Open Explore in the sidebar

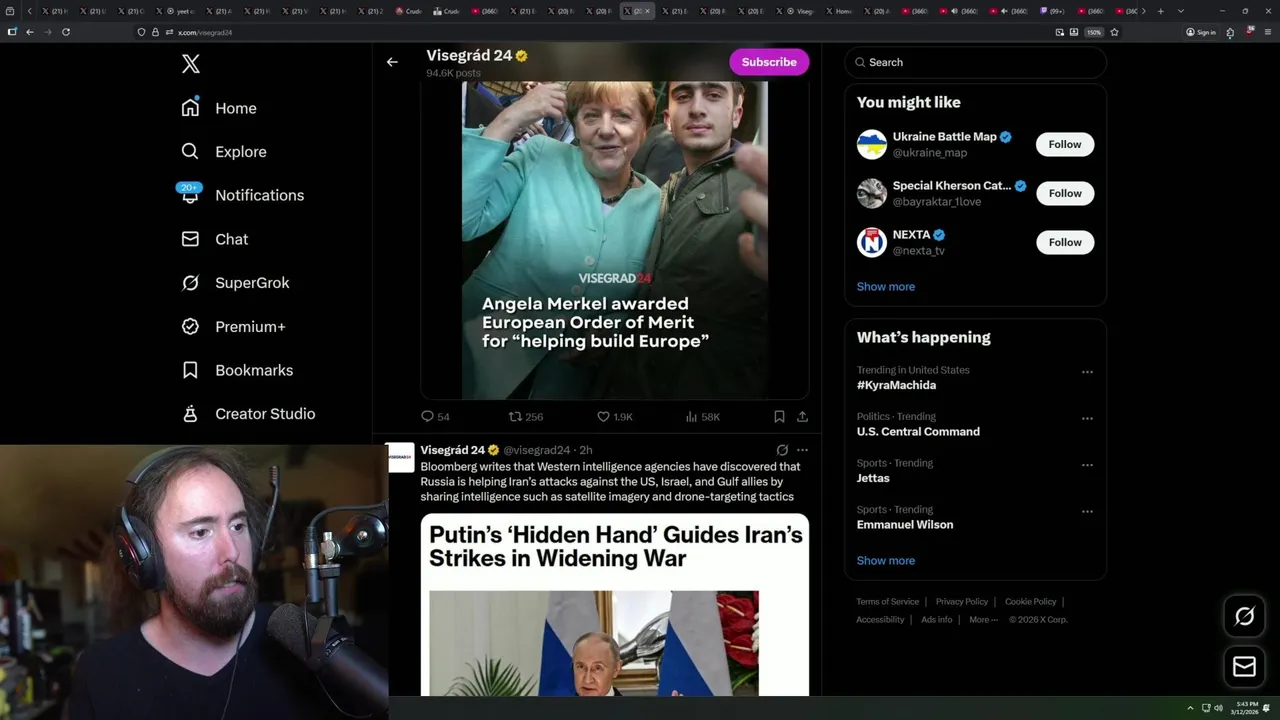pos(224,152)
